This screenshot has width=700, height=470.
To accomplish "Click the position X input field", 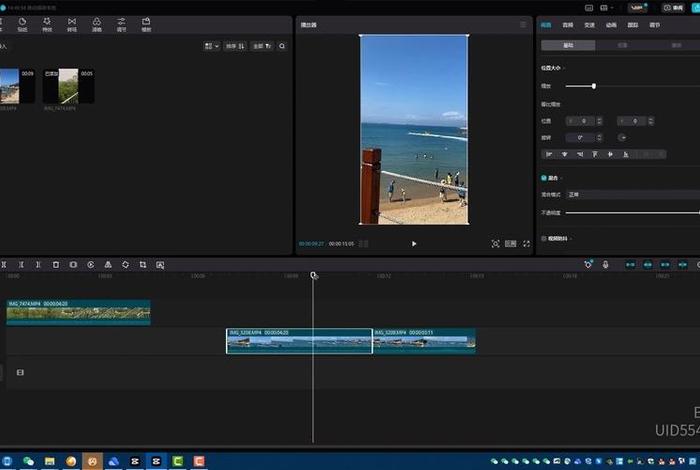I will (581, 121).
